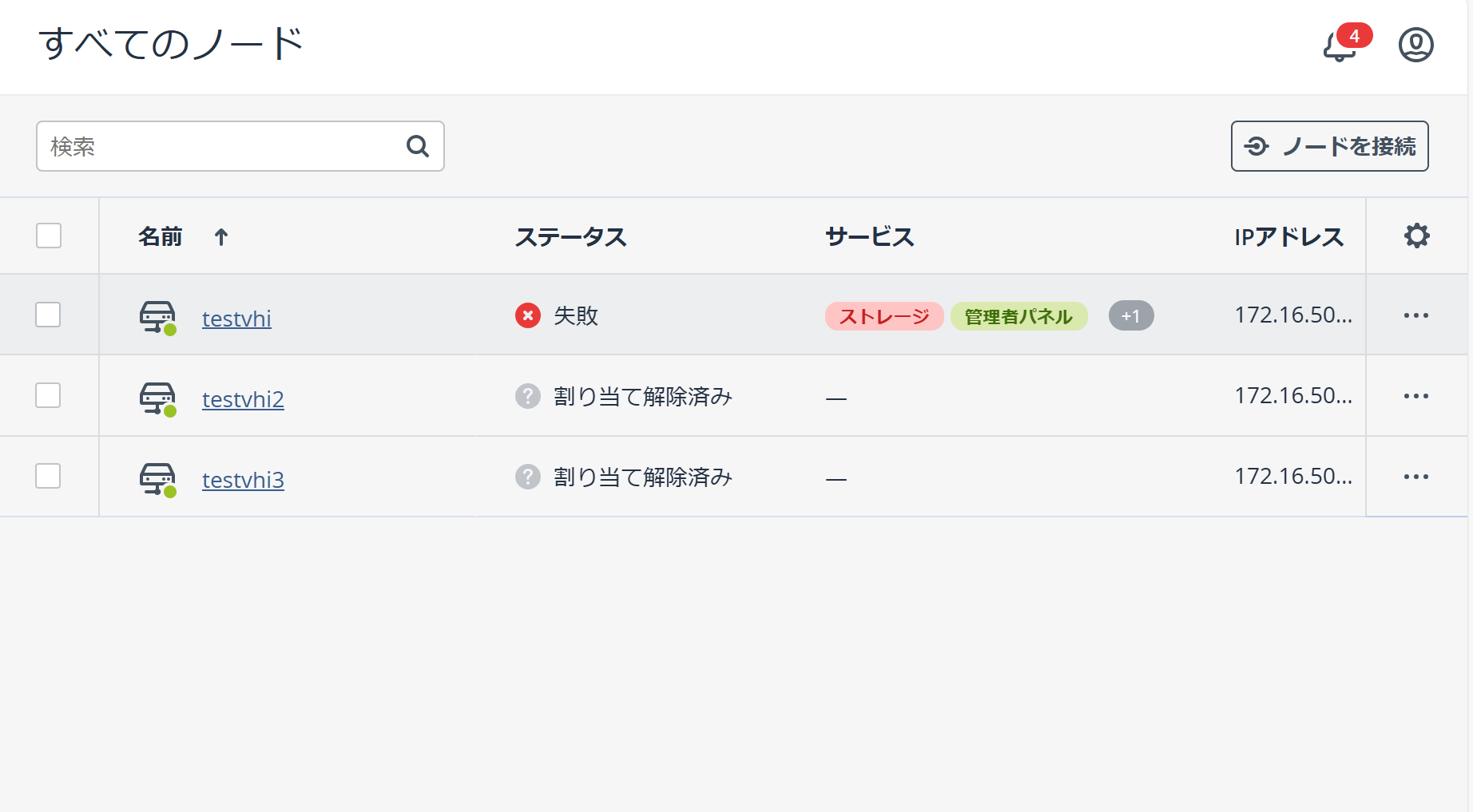
Task: Click 割り当て解除済み status for testvhi2
Action: click(x=643, y=396)
